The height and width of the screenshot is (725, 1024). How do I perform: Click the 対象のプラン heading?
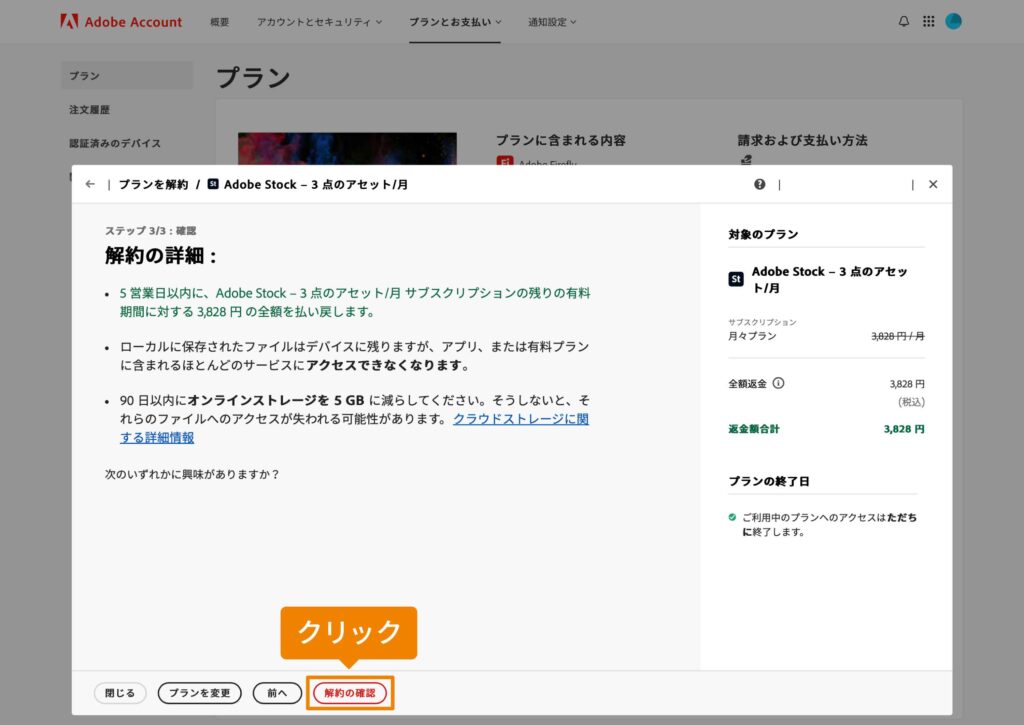(763, 234)
